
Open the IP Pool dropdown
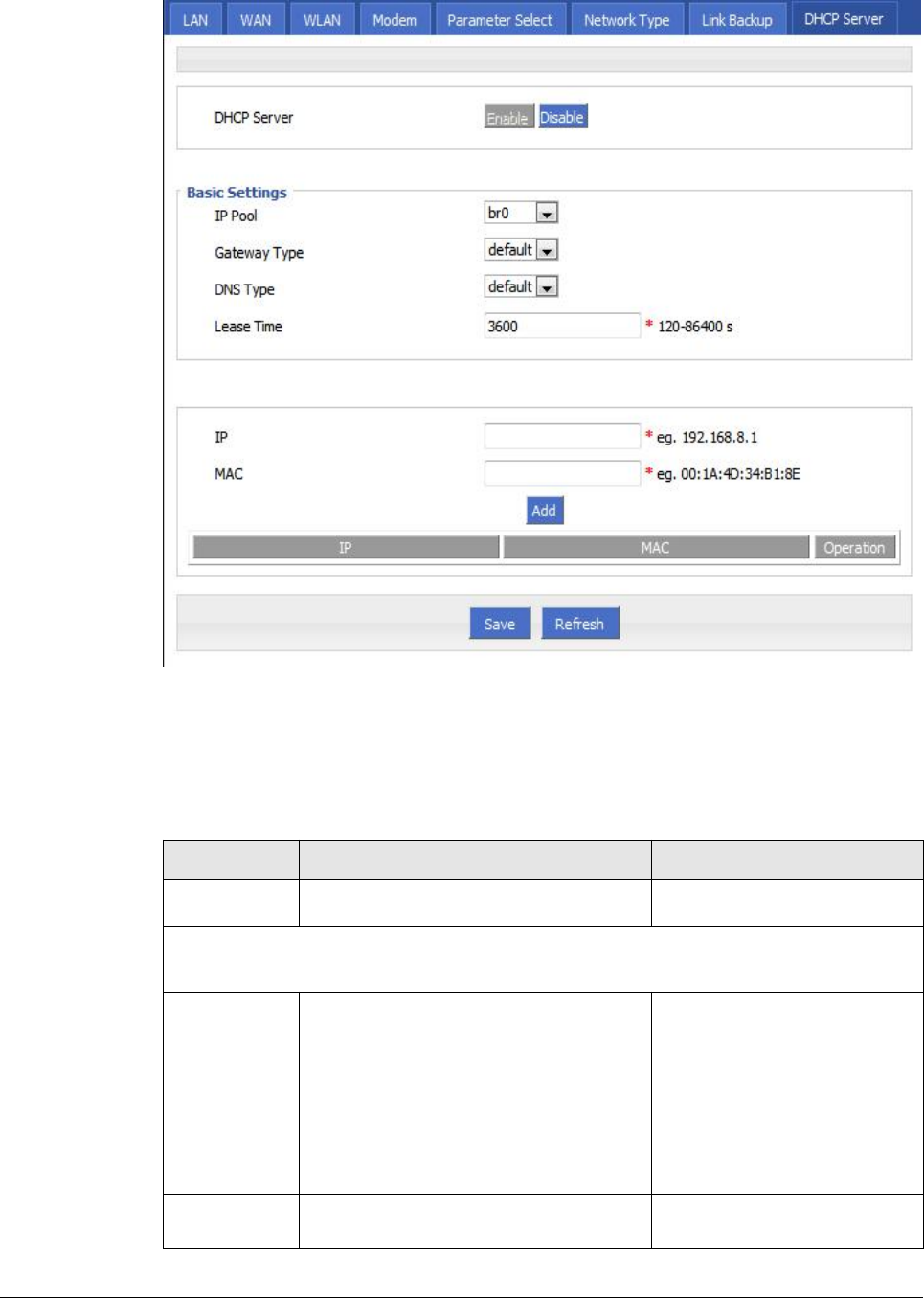[x=521, y=213]
